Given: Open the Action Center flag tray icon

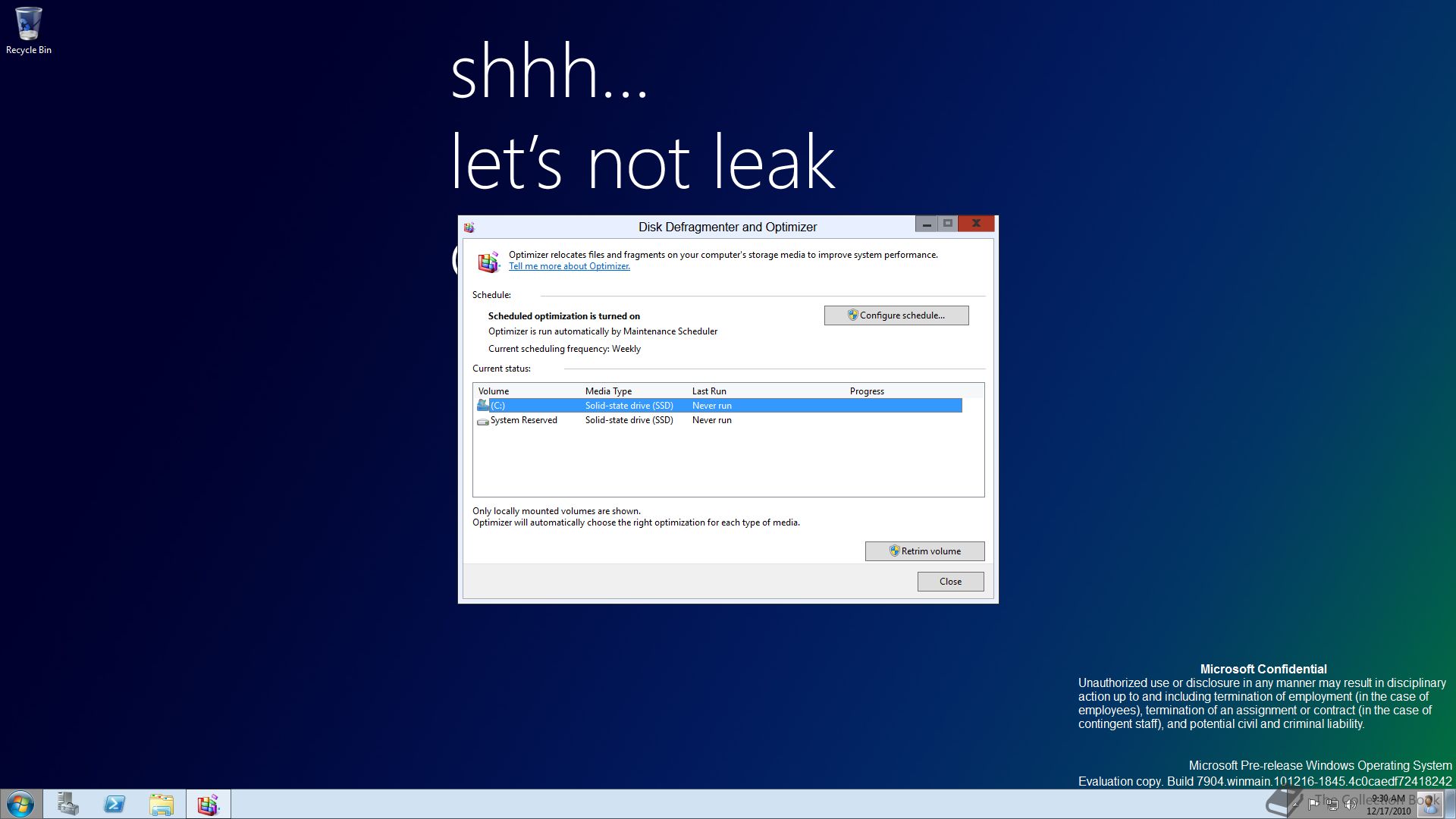Looking at the screenshot, I should tap(1314, 805).
